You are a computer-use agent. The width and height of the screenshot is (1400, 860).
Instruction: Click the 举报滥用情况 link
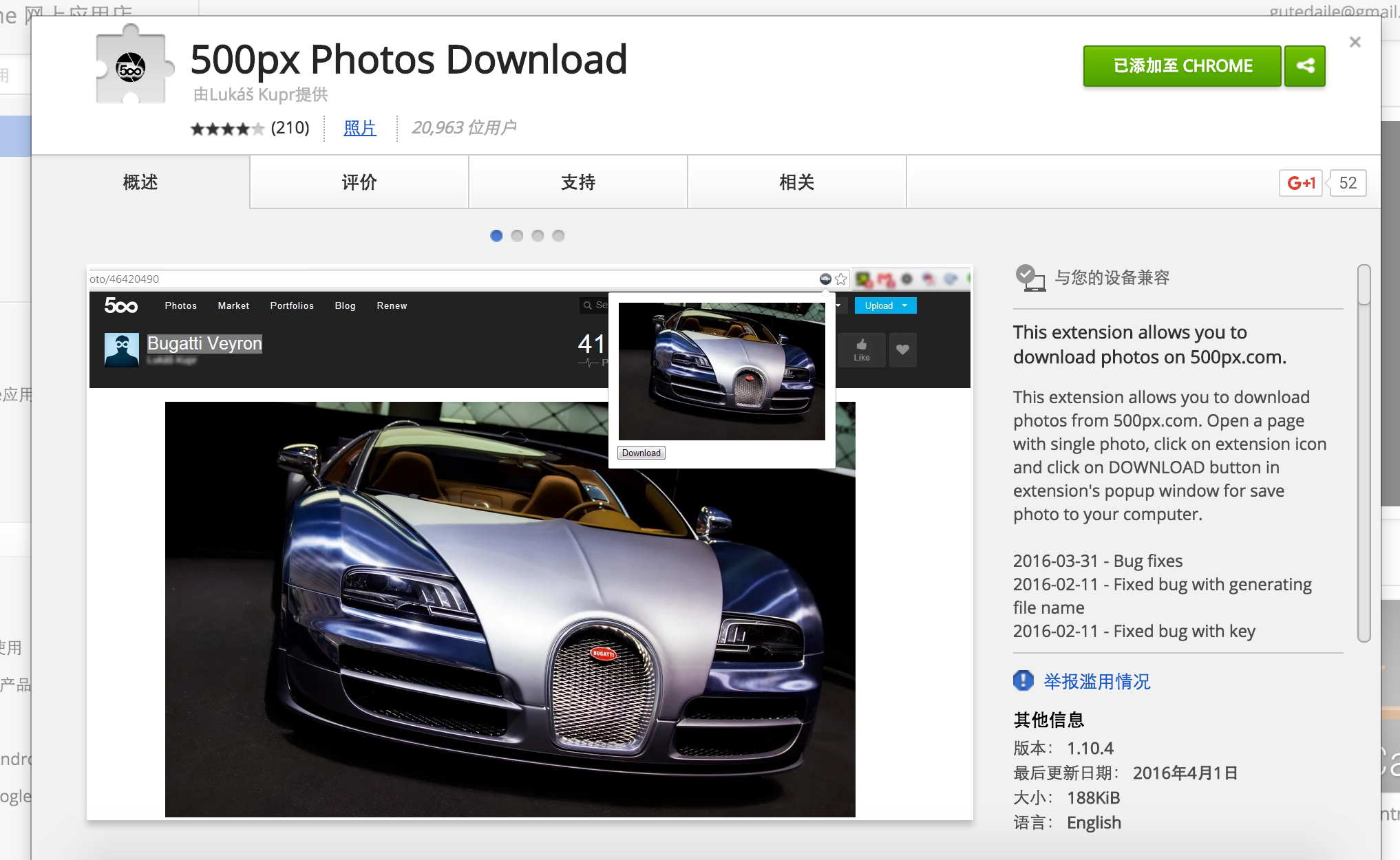pyautogui.click(x=1097, y=681)
